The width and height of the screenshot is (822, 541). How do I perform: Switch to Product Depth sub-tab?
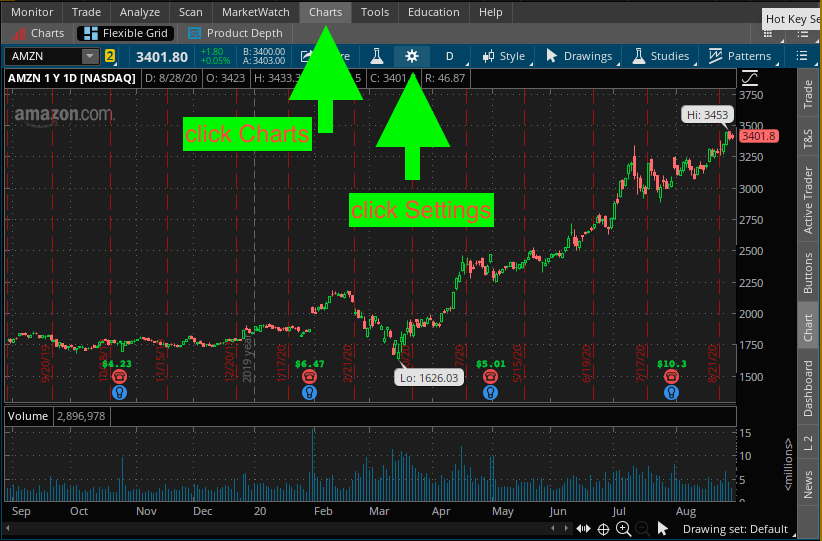(235, 33)
